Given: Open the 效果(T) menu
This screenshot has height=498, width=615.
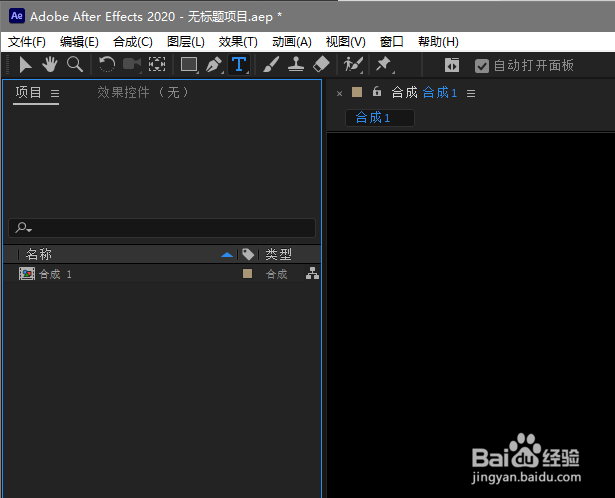Looking at the screenshot, I should pyautogui.click(x=238, y=42).
